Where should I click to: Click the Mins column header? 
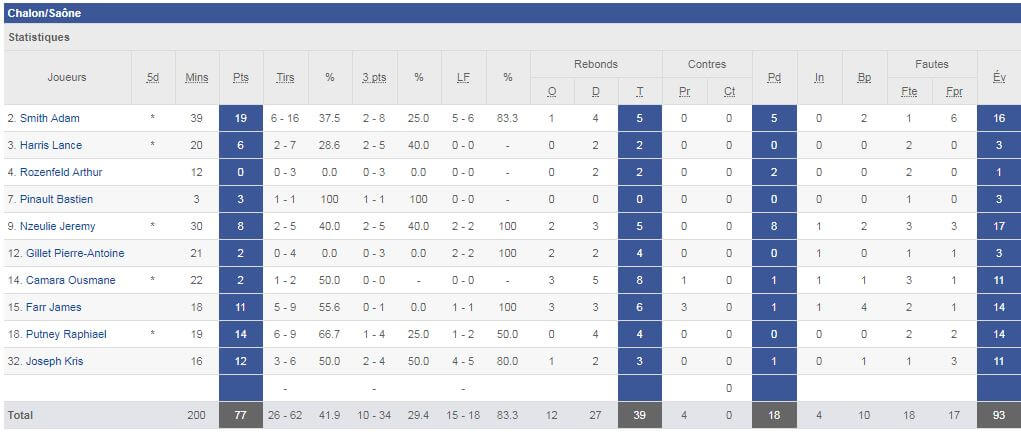[197, 77]
